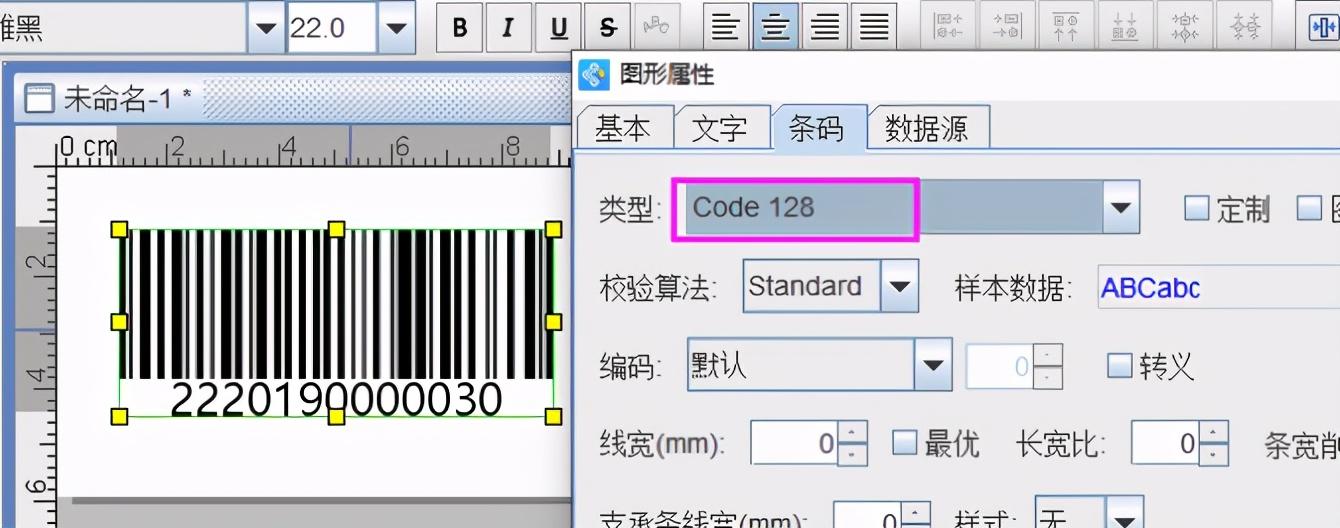
Task: Switch to the 文字 tab
Action: 719,128
